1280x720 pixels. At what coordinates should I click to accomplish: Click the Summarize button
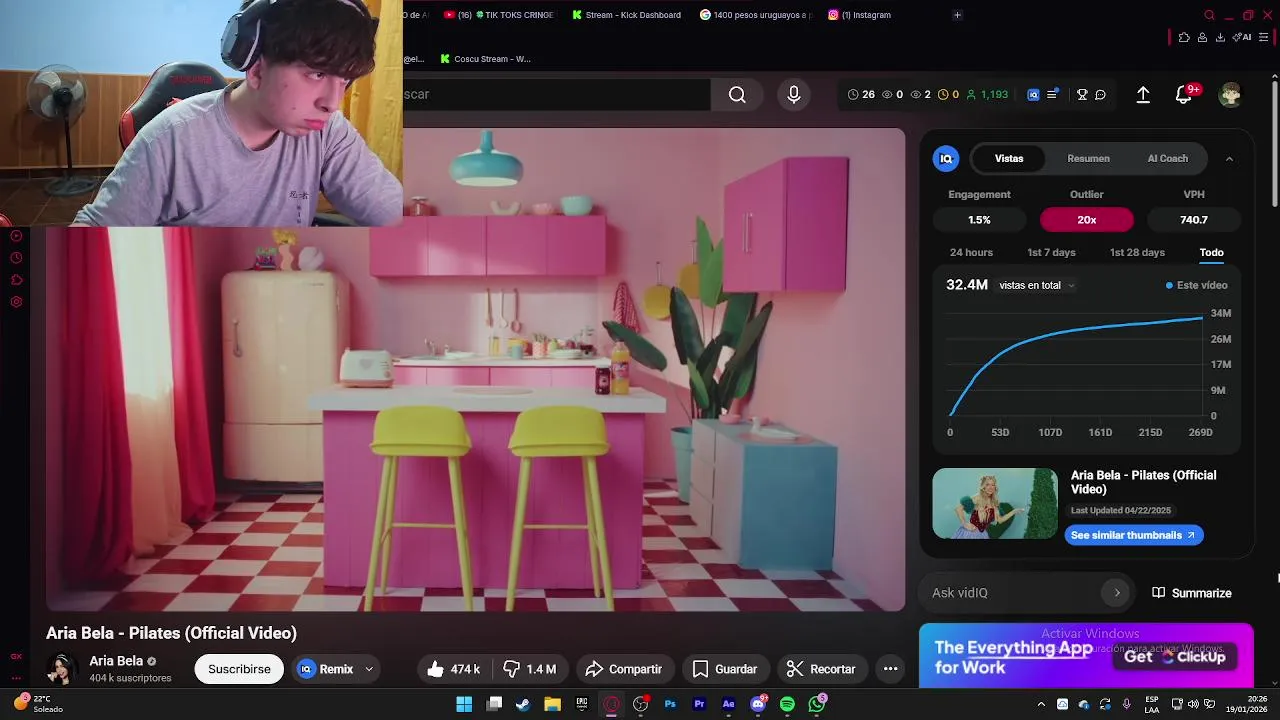[1192, 593]
